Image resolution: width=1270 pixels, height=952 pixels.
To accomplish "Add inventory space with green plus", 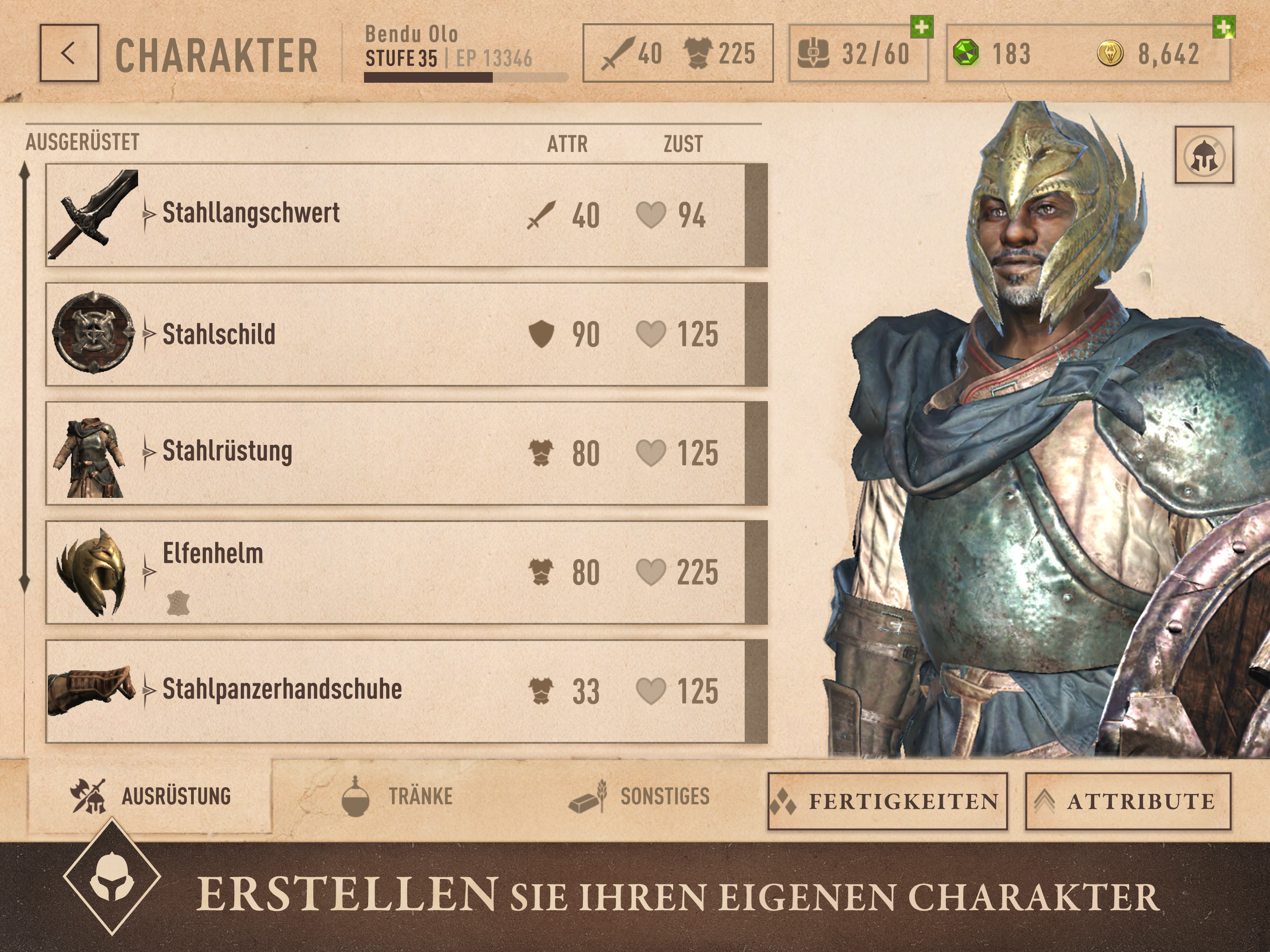I will [x=921, y=27].
